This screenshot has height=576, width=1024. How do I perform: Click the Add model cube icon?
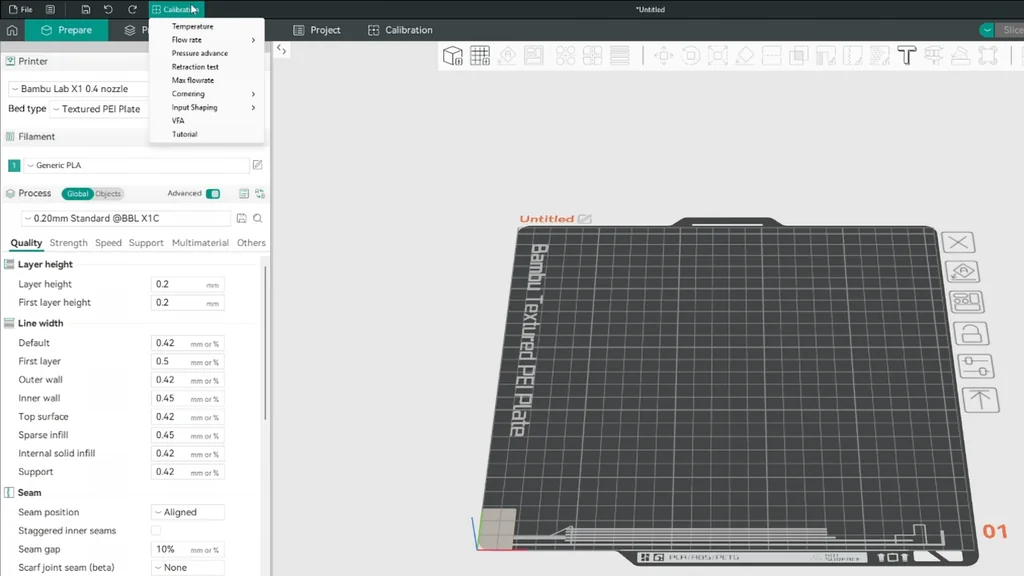453,56
